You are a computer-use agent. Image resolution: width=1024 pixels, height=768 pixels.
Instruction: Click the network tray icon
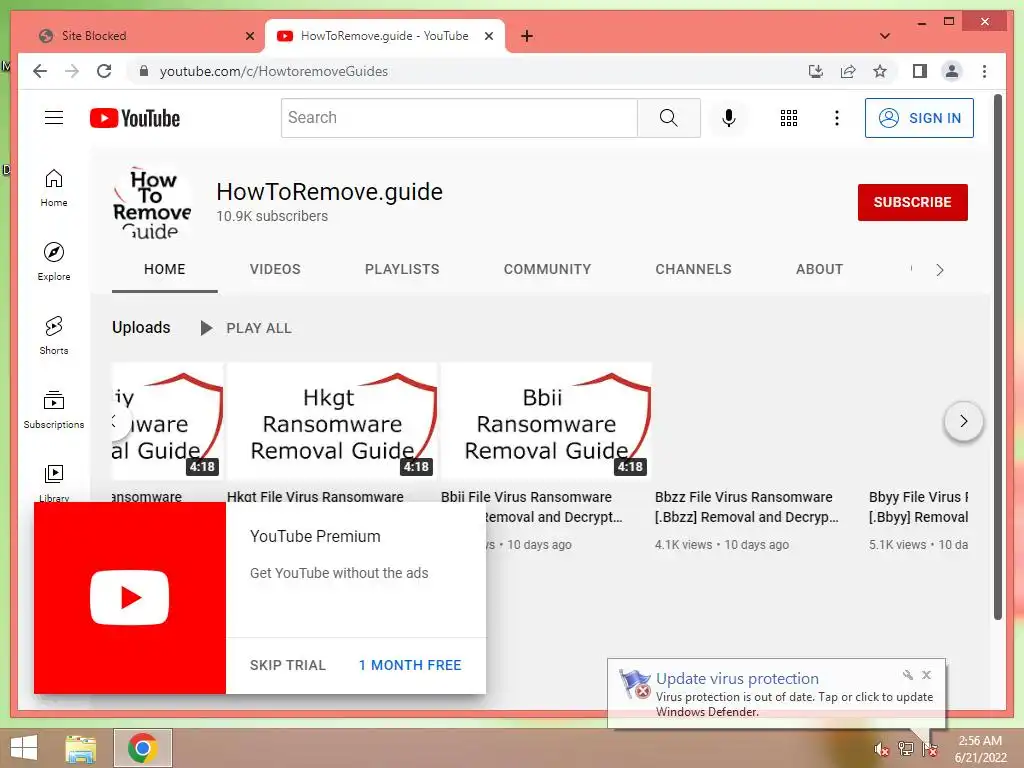click(x=906, y=749)
